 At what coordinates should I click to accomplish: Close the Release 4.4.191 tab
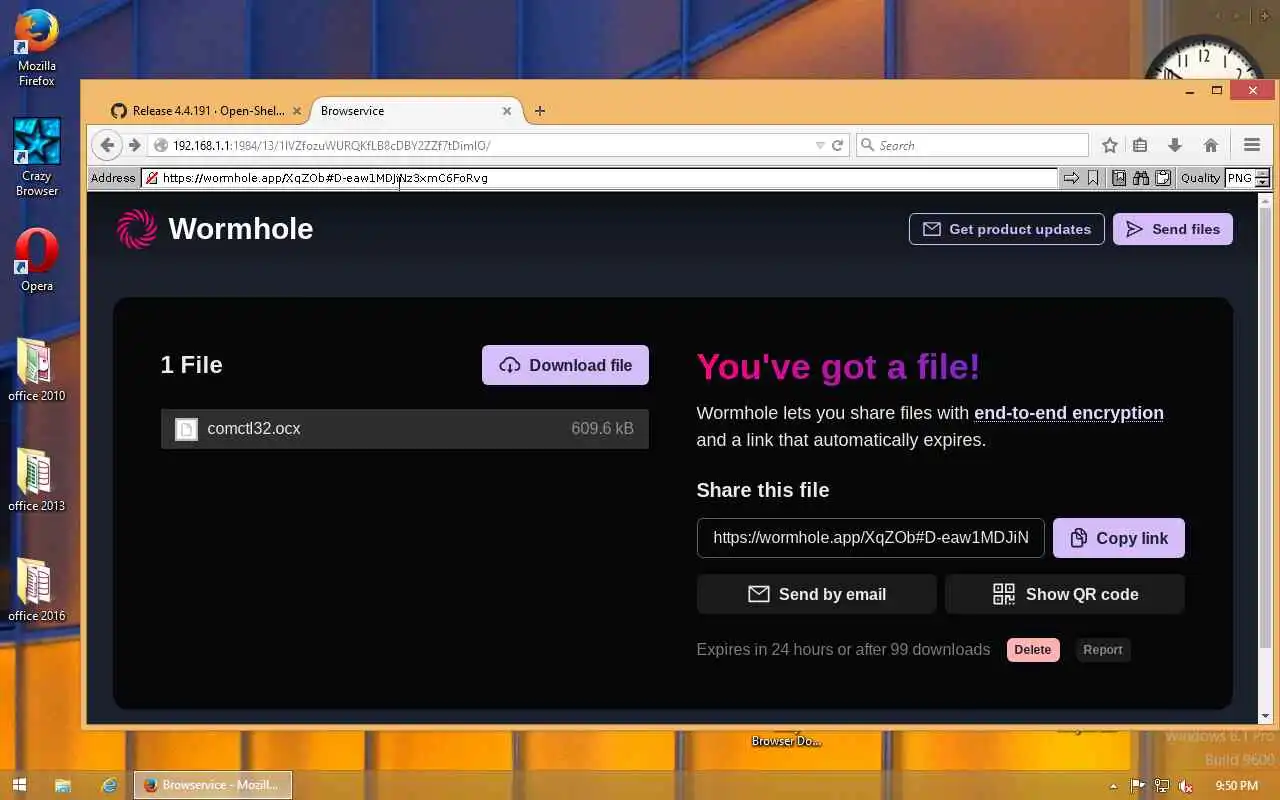click(297, 111)
